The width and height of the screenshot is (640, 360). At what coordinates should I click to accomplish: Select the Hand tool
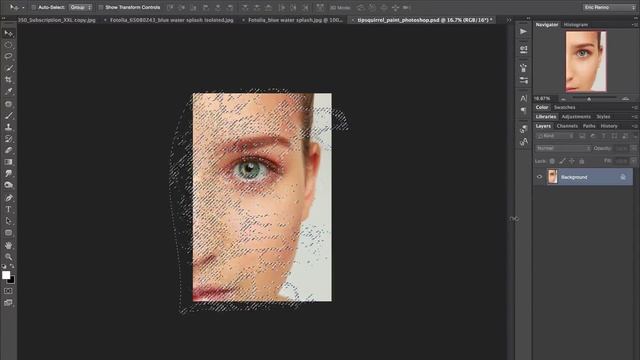click(9, 245)
